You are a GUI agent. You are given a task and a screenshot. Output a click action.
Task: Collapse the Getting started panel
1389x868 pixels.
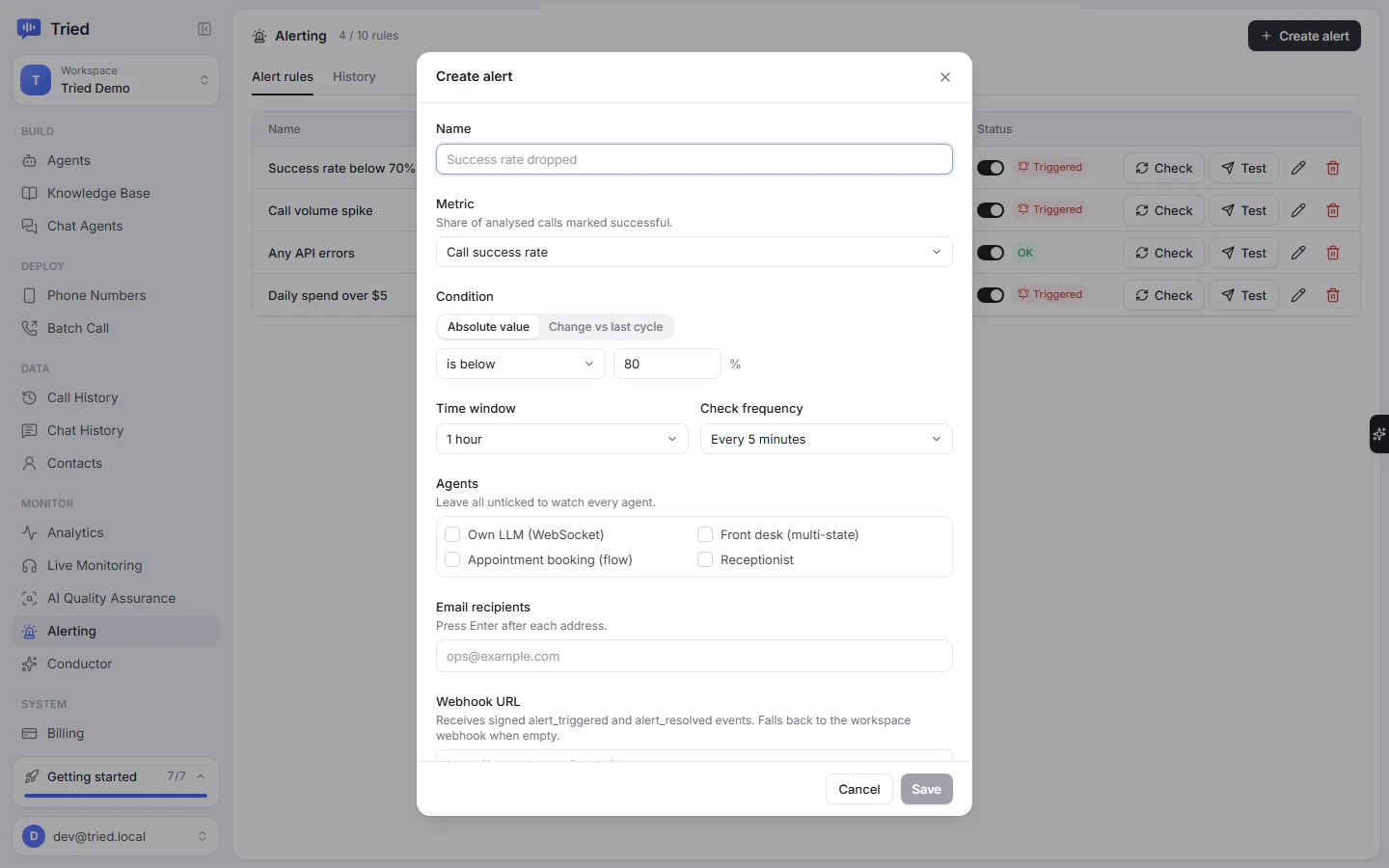[201, 776]
